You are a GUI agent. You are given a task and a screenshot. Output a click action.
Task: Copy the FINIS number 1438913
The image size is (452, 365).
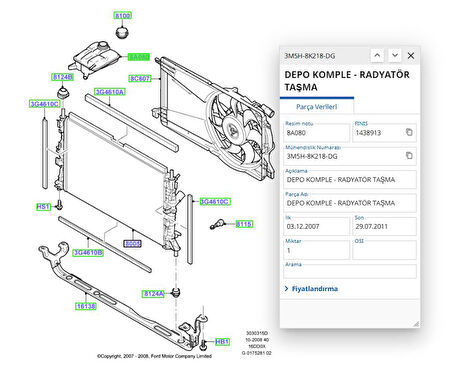pyautogui.click(x=409, y=132)
